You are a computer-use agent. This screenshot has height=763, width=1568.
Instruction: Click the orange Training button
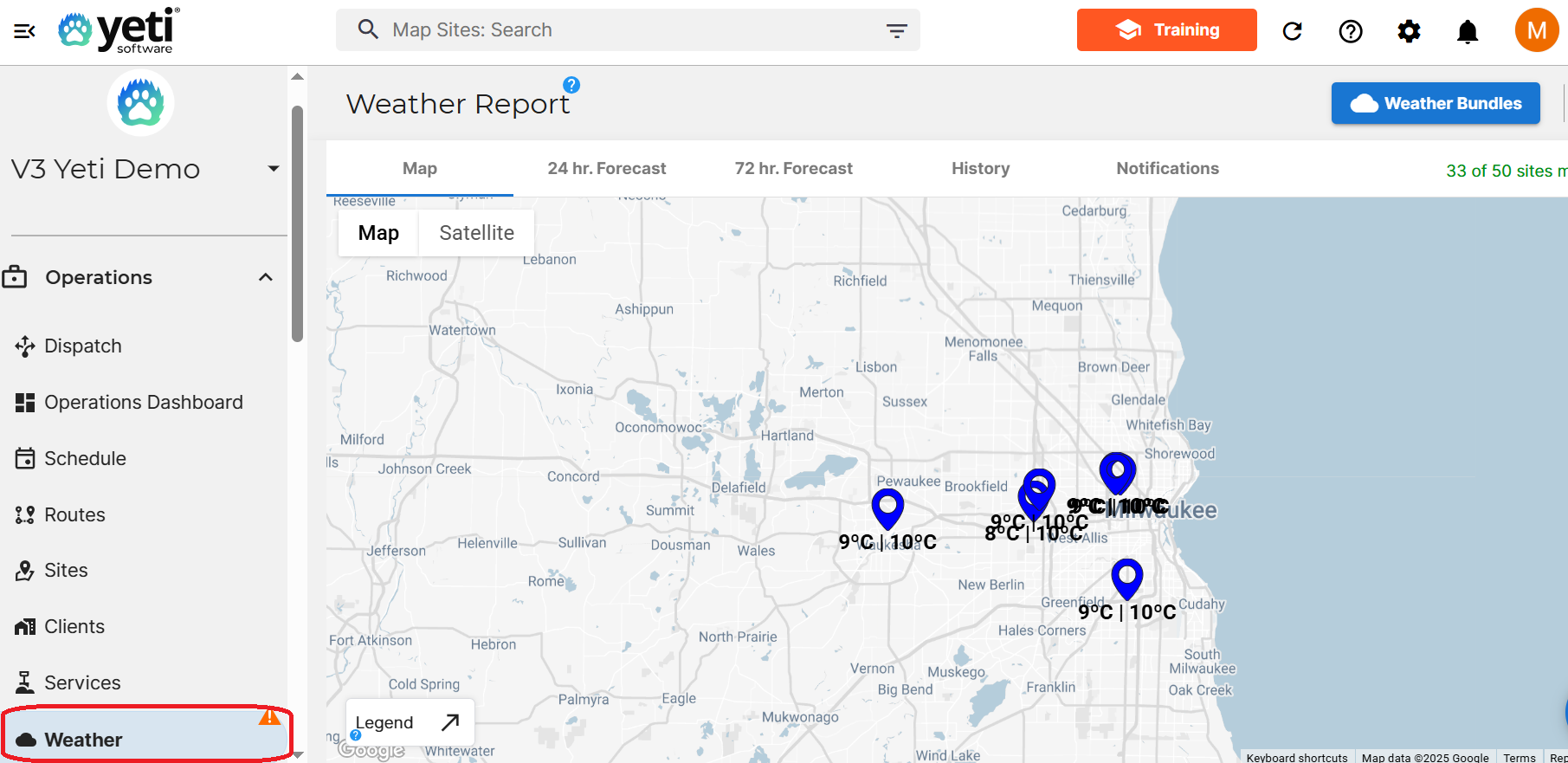coord(1166,30)
